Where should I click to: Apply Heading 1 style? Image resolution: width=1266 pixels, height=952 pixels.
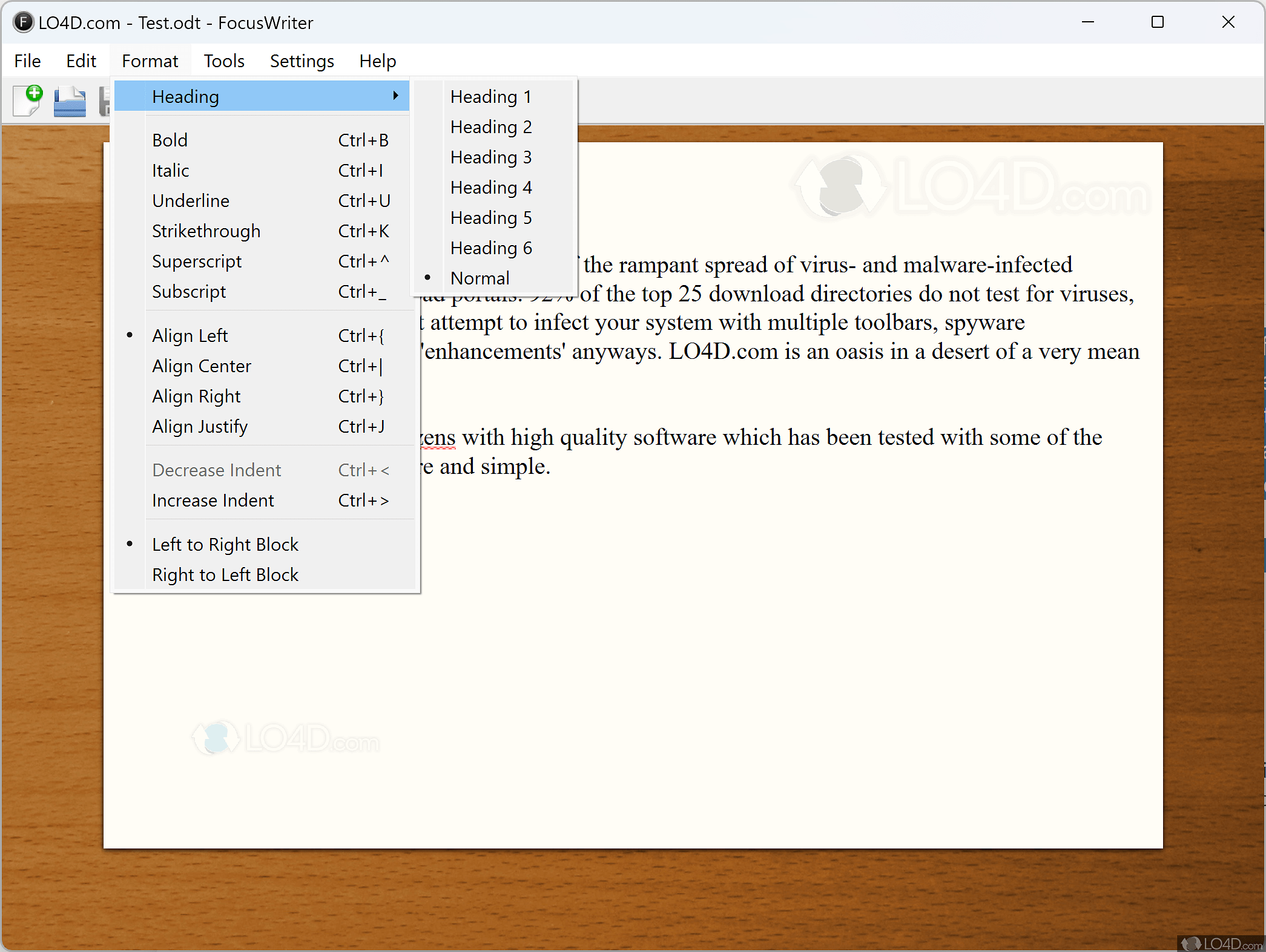490,96
